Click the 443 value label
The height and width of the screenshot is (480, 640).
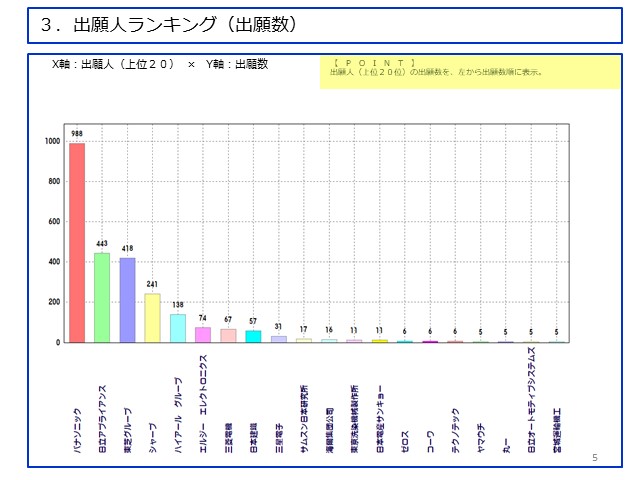tap(102, 244)
